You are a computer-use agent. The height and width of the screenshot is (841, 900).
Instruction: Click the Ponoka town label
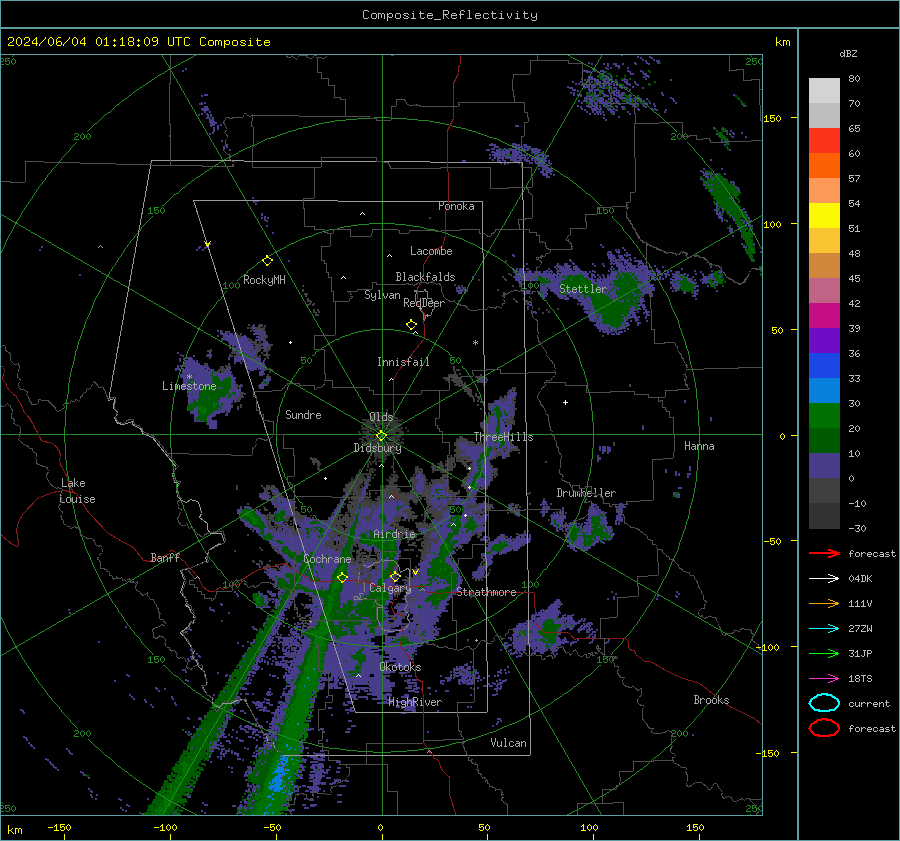[456, 206]
